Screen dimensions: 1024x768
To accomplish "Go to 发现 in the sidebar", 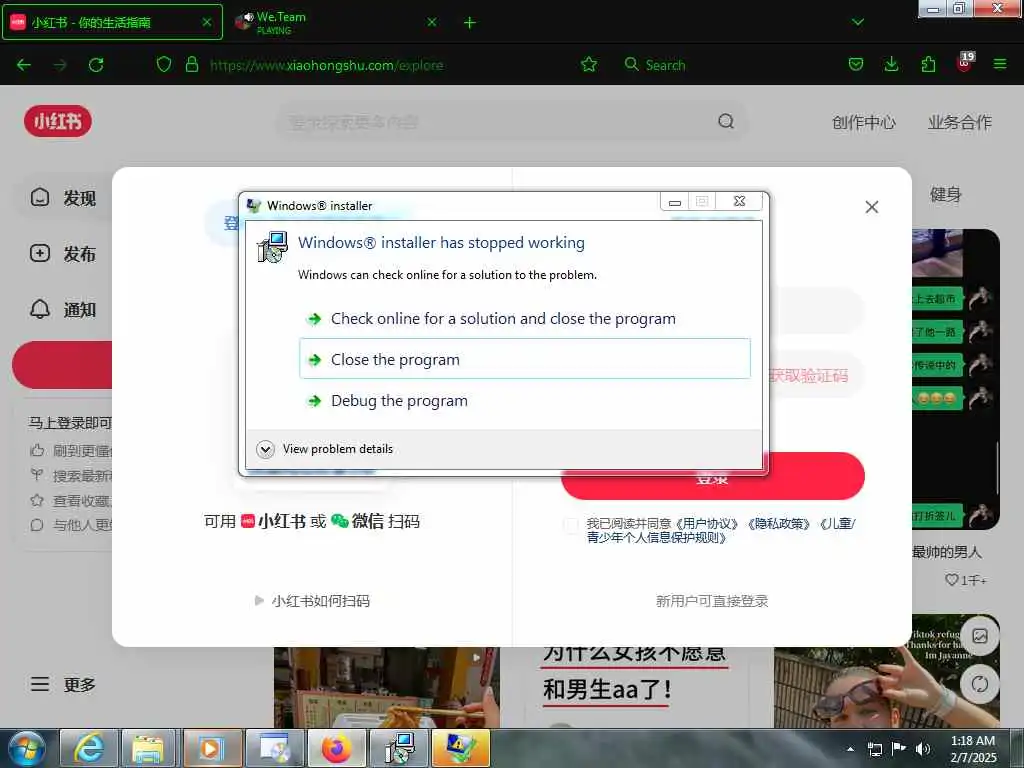I will 64,197.
